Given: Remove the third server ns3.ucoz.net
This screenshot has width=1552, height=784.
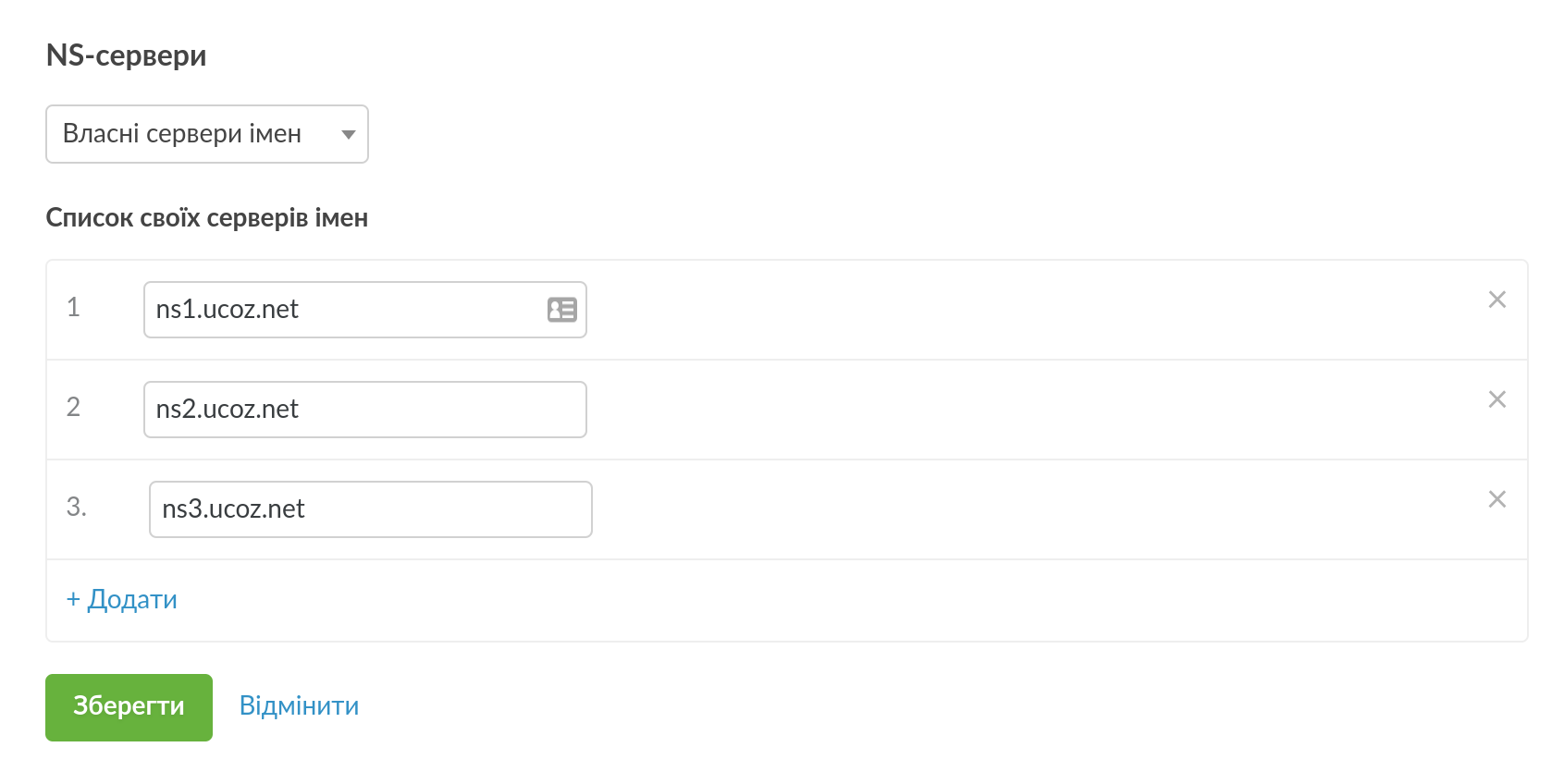Looking at the screenshot, I should tap(1497, 499).
